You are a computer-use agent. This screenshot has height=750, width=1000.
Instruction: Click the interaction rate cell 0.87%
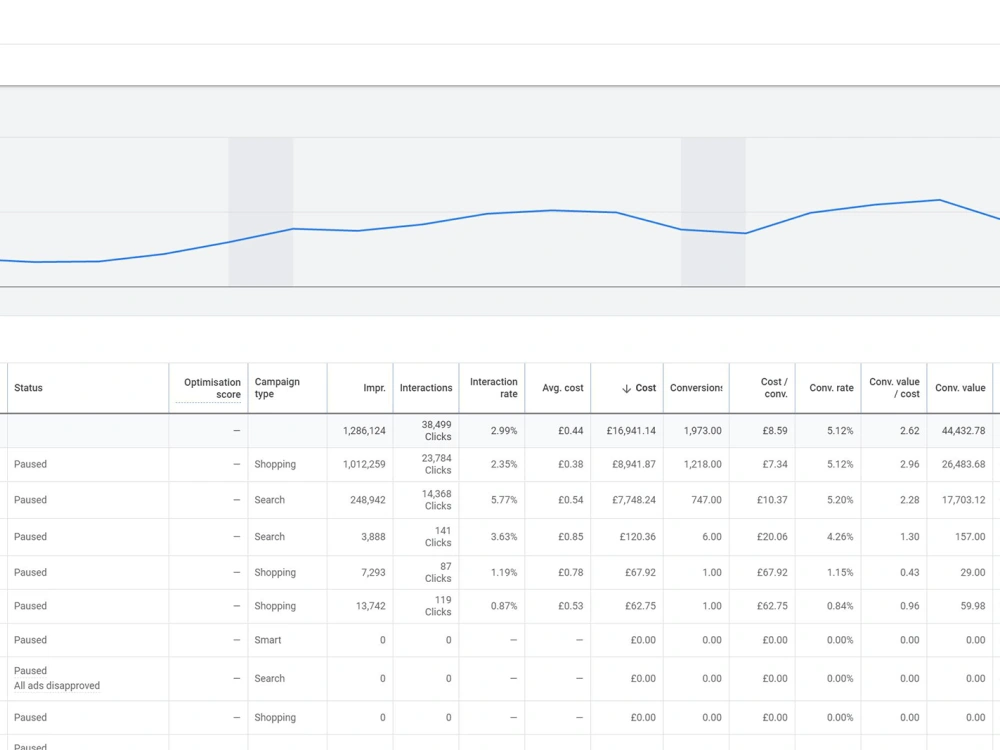[504, 606]
